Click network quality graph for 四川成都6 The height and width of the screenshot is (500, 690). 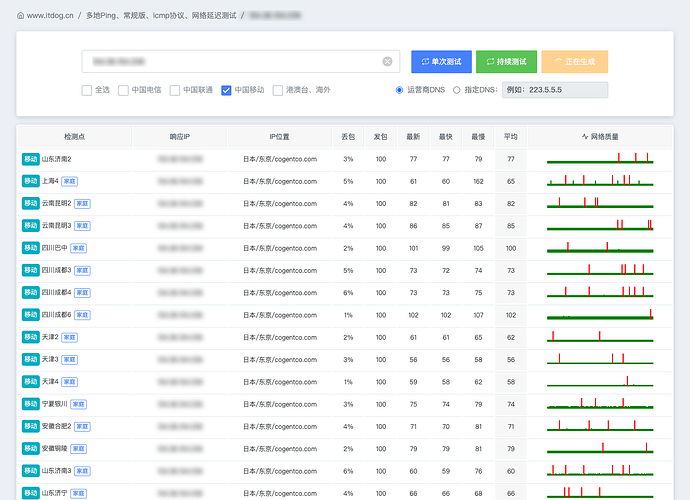(600, 314)
